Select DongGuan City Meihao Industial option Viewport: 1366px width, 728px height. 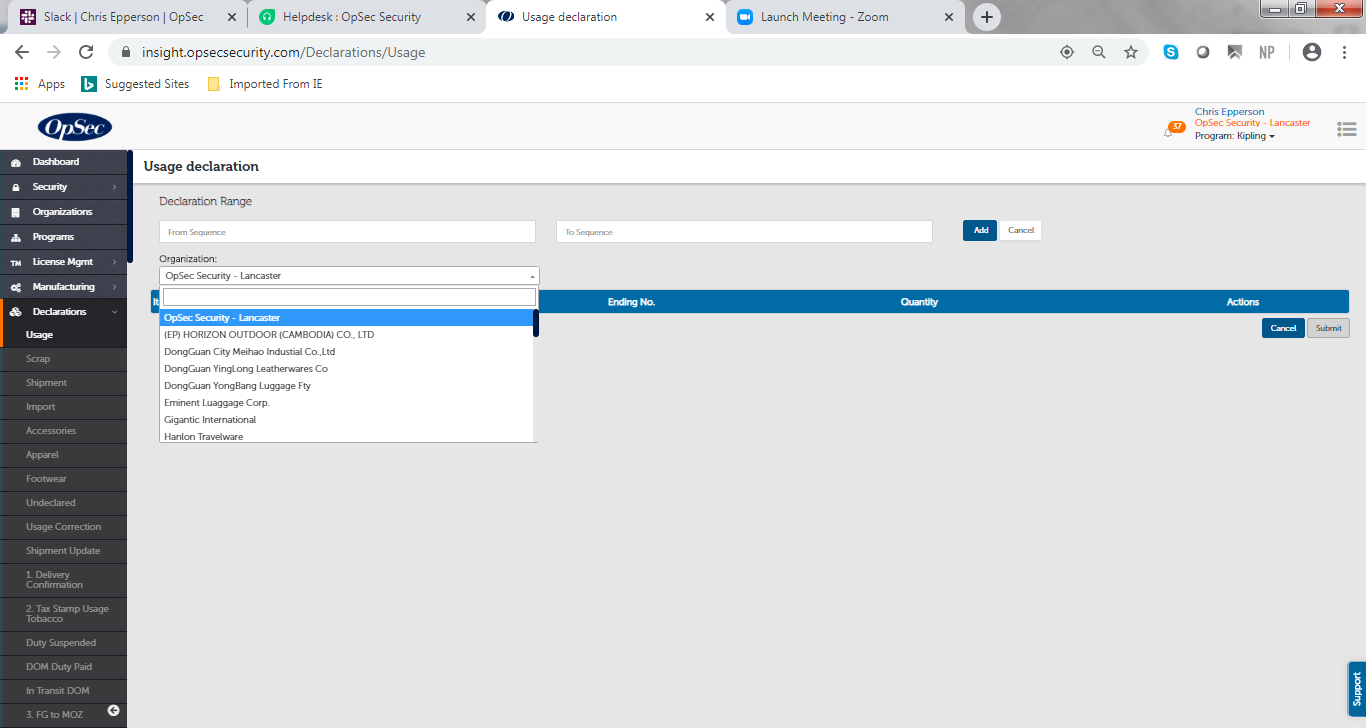(x=346, y=352)
